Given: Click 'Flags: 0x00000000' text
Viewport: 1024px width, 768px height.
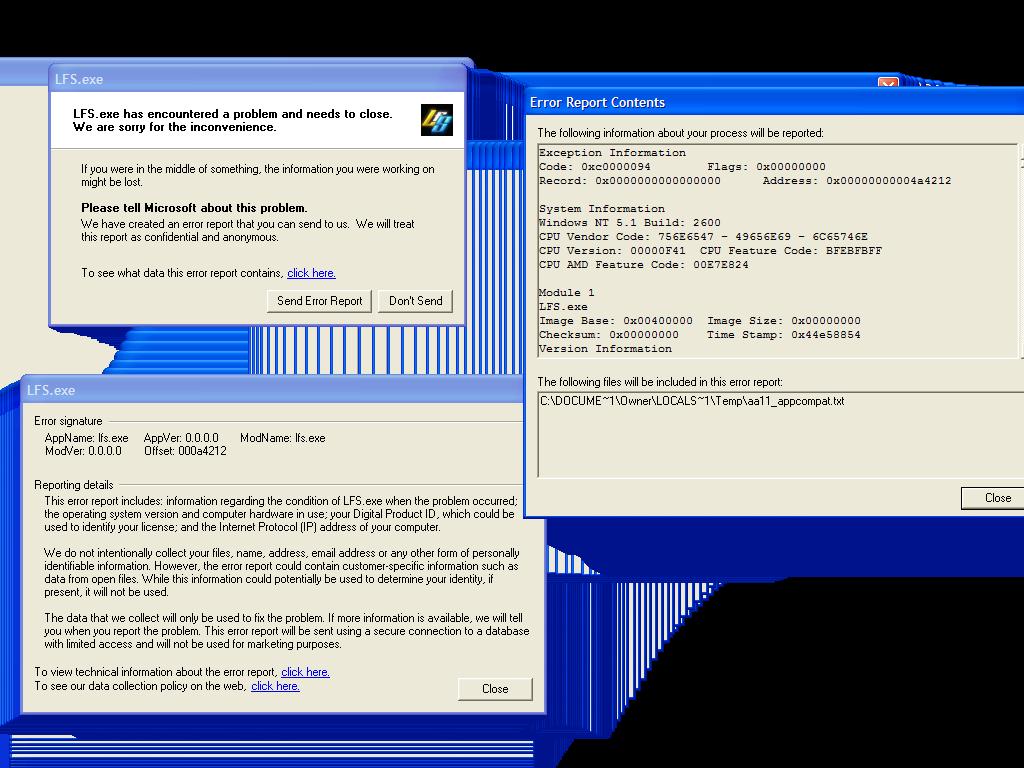Looking at the screenshot, I should [766, 167].
